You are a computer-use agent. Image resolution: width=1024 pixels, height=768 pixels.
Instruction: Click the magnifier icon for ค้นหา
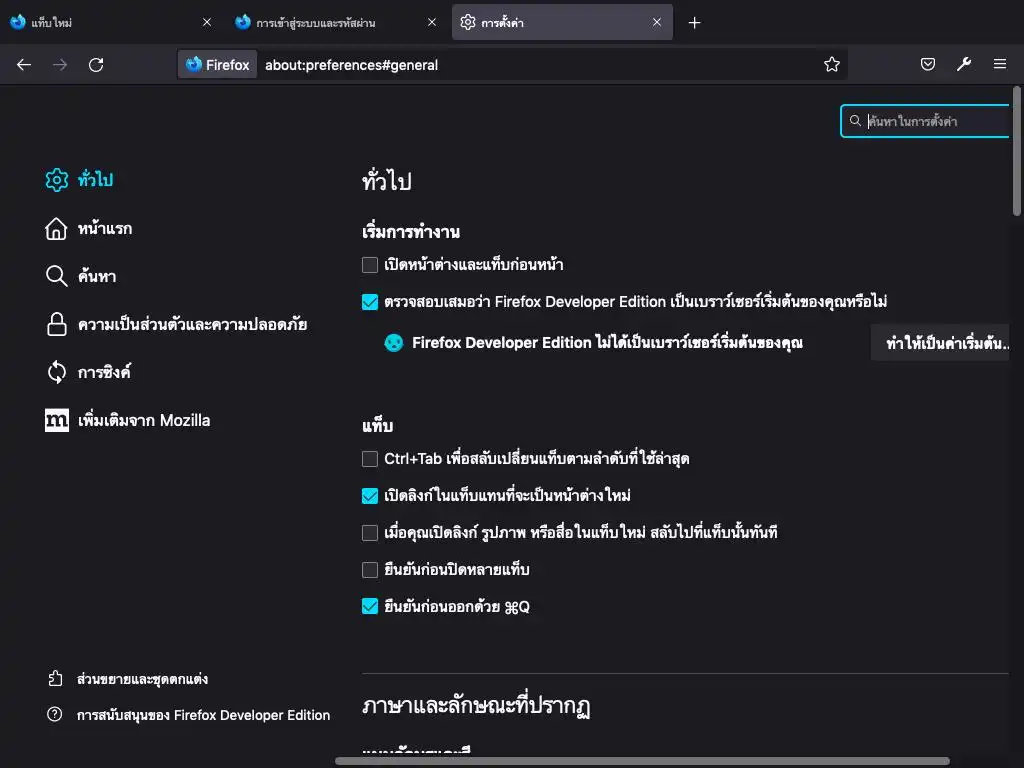(x=56, y=276)
